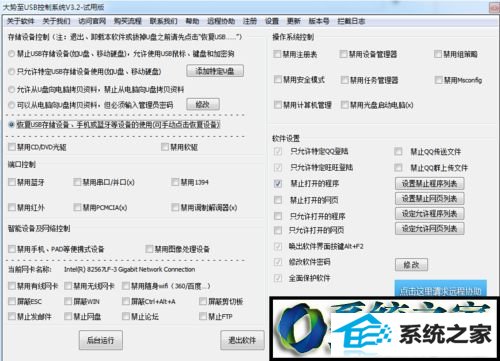The height and width of the screenshot is (361, 500).
Task: Tick the 禁用无线网卡 checkbox
Action: (x=68, y=286)
